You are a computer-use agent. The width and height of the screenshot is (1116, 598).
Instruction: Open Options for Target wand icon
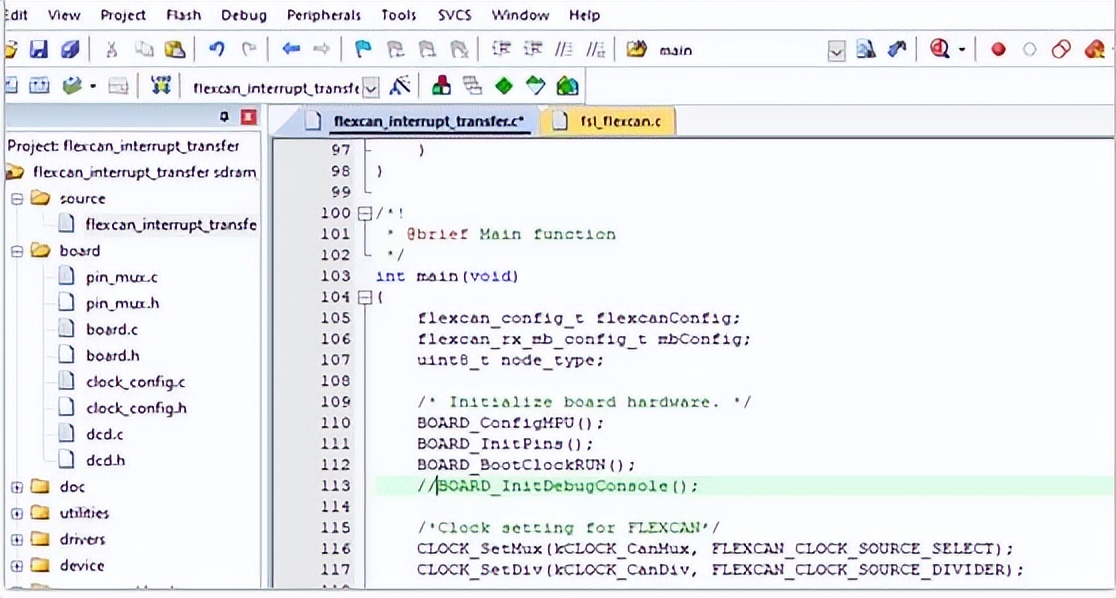click(400, 86)
